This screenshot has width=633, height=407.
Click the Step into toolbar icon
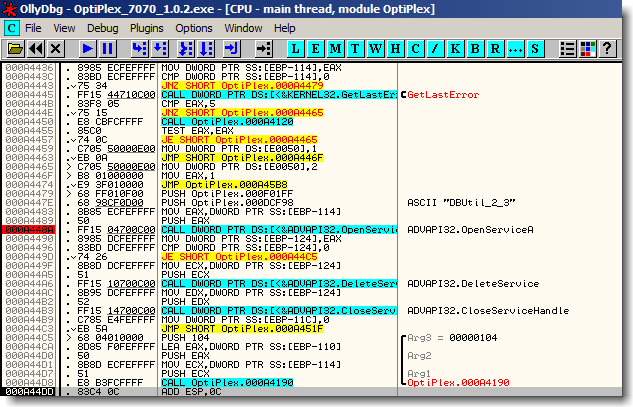point(140,49)
